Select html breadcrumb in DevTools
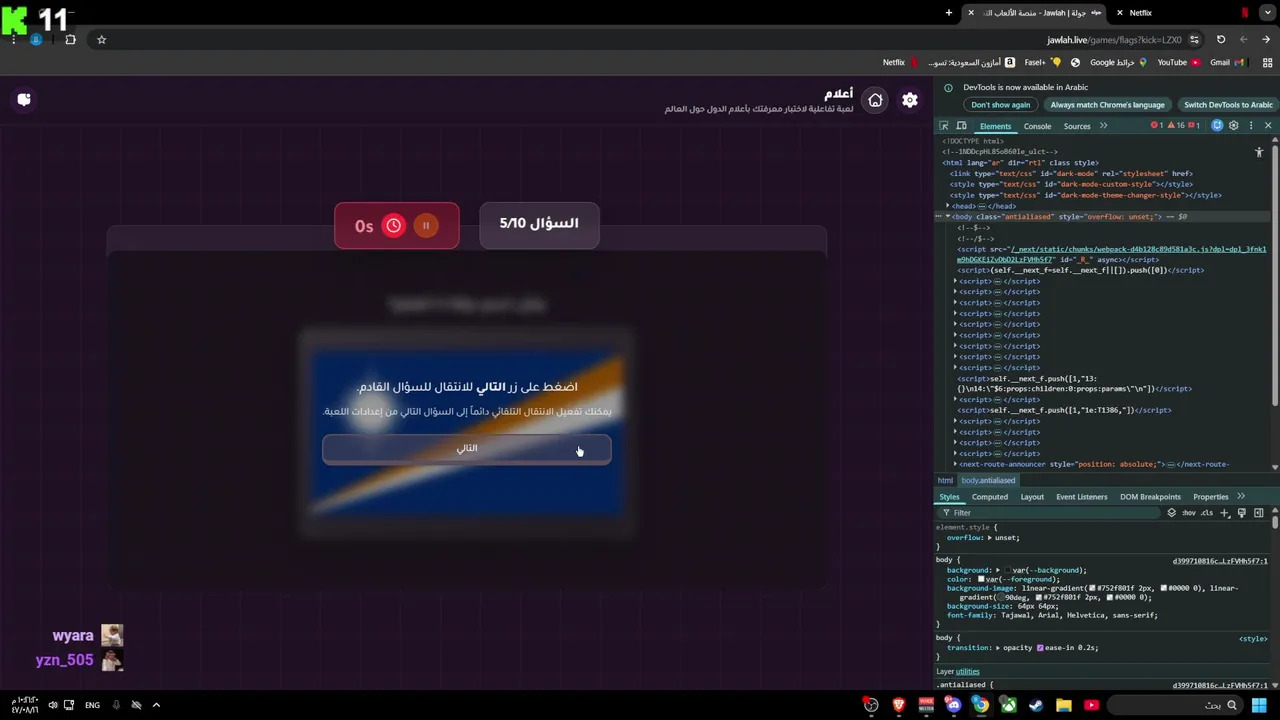Image resolution: width=1280 pixels, height=720 pixels. [x=945, y=481]
